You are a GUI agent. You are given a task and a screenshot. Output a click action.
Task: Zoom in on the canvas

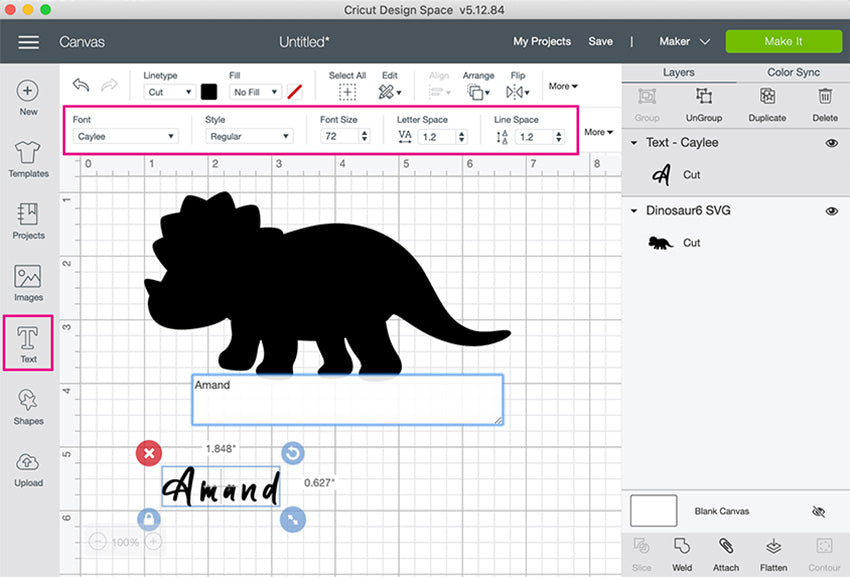[x=153, y=542]
